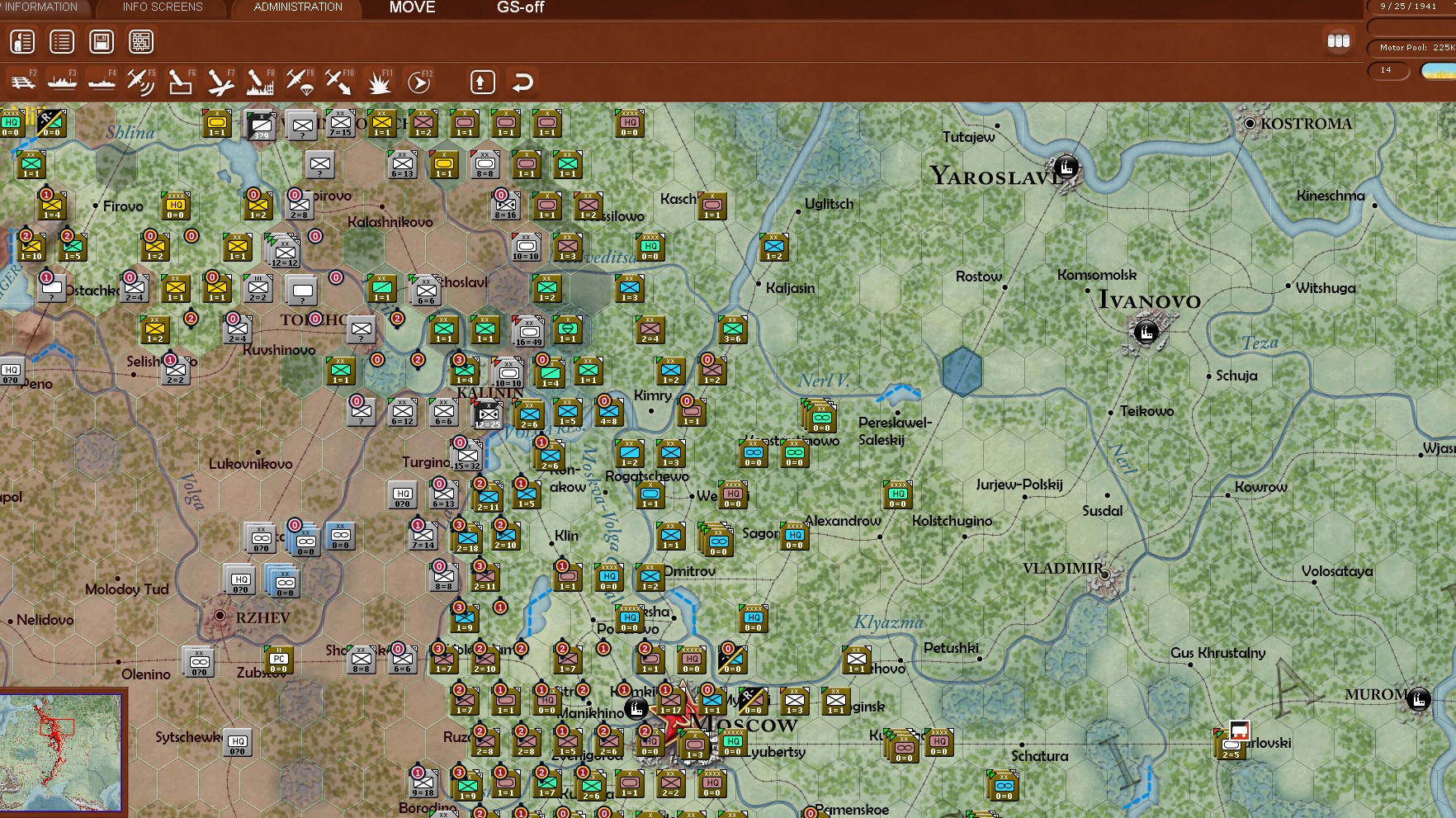Select the F7 bomb airfield mode

[220, 82]
